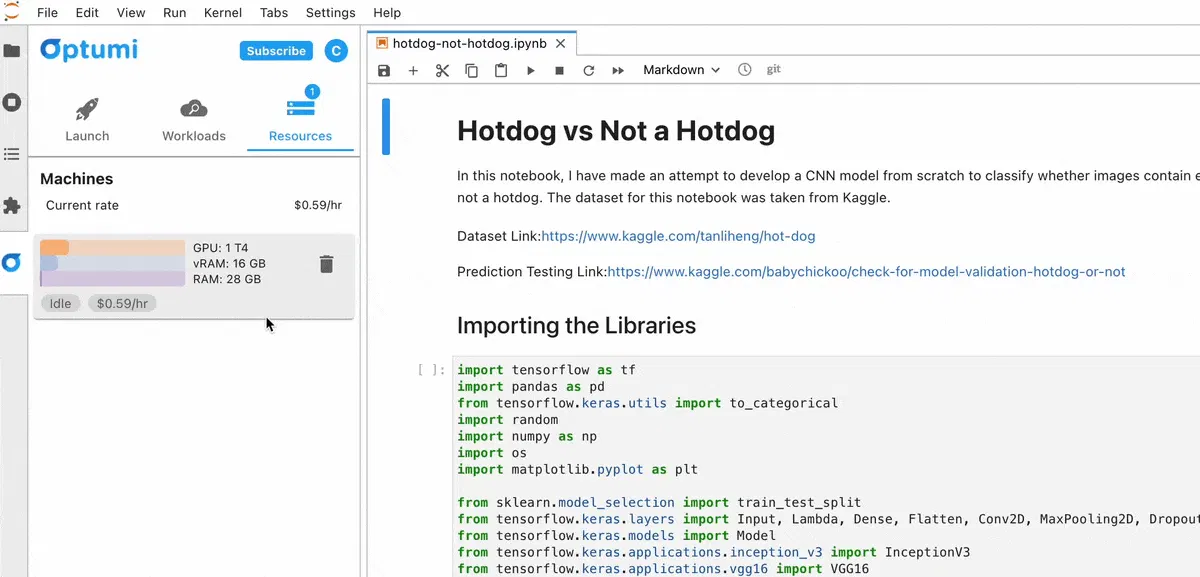
Task: Copy the selected cell icon
Action: (472, 70)
